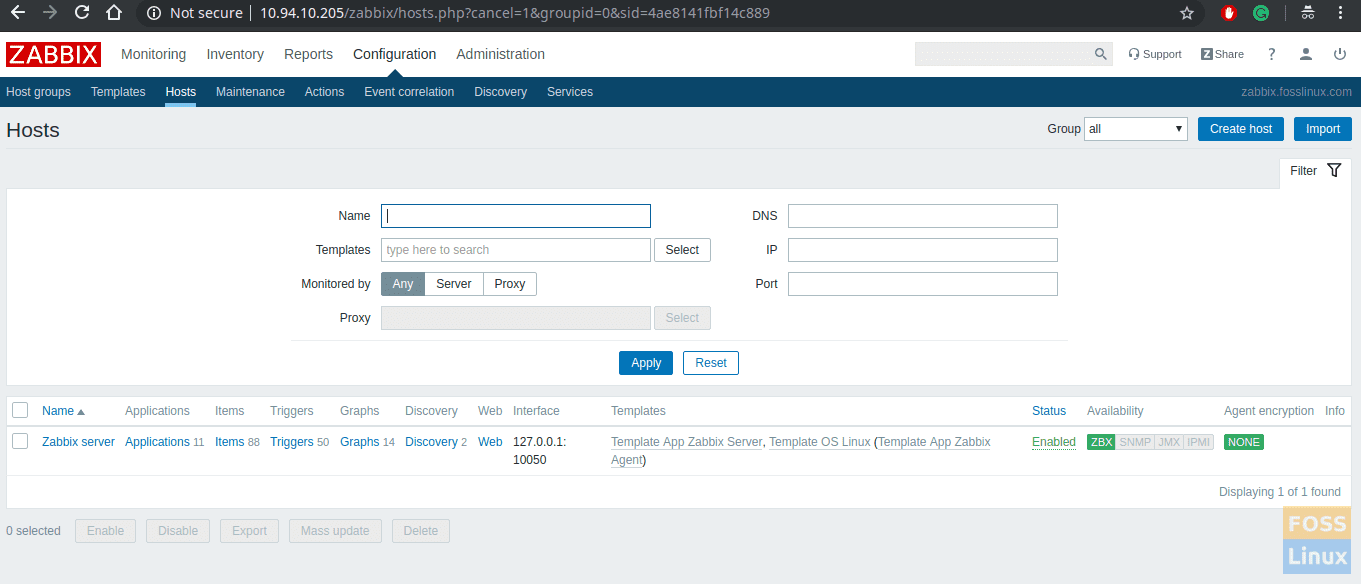Reload the page with the refresh icon
Viewport: 1361px width, 584px height.
click(82, 13)
